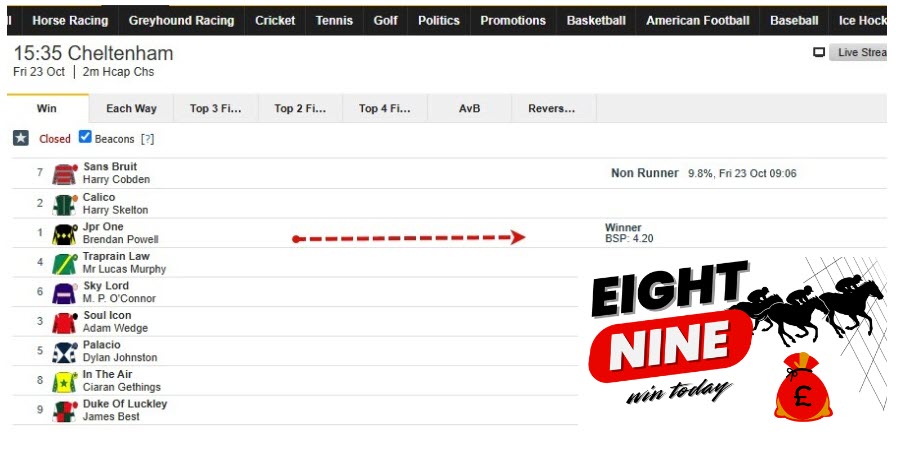Click Traprain Law's green sash silks icon
The height and width of the screenshot is (473, 903).
(64, 263)
